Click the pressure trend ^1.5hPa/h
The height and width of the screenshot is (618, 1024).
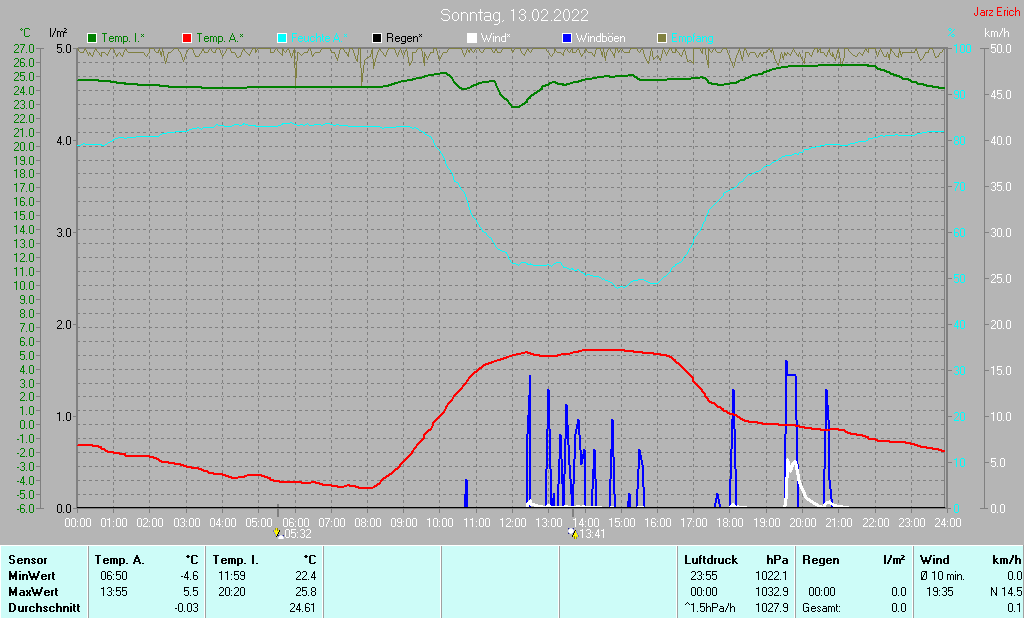(x=710, y=608)
